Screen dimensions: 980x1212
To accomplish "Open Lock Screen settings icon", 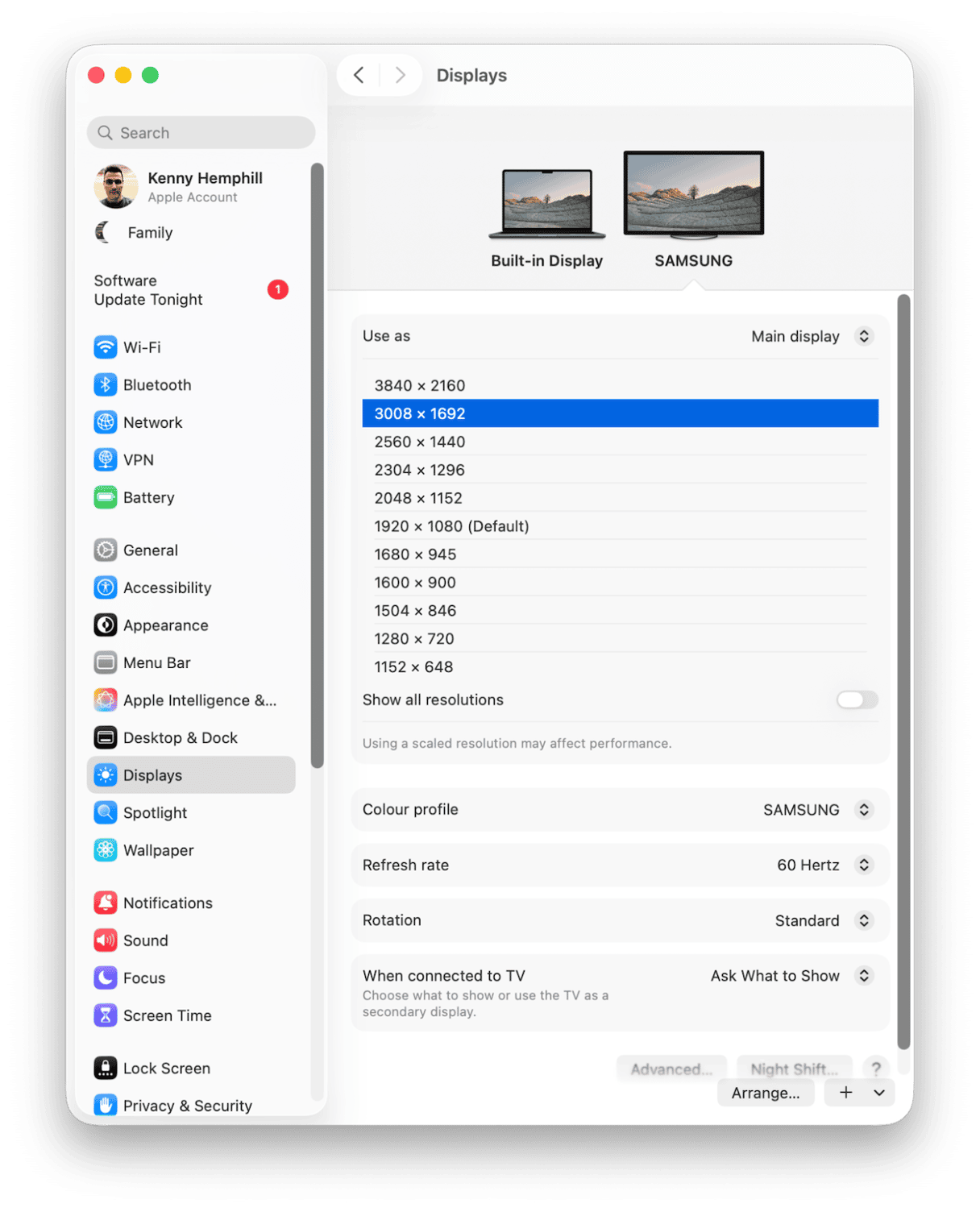I will [105, 1069].
